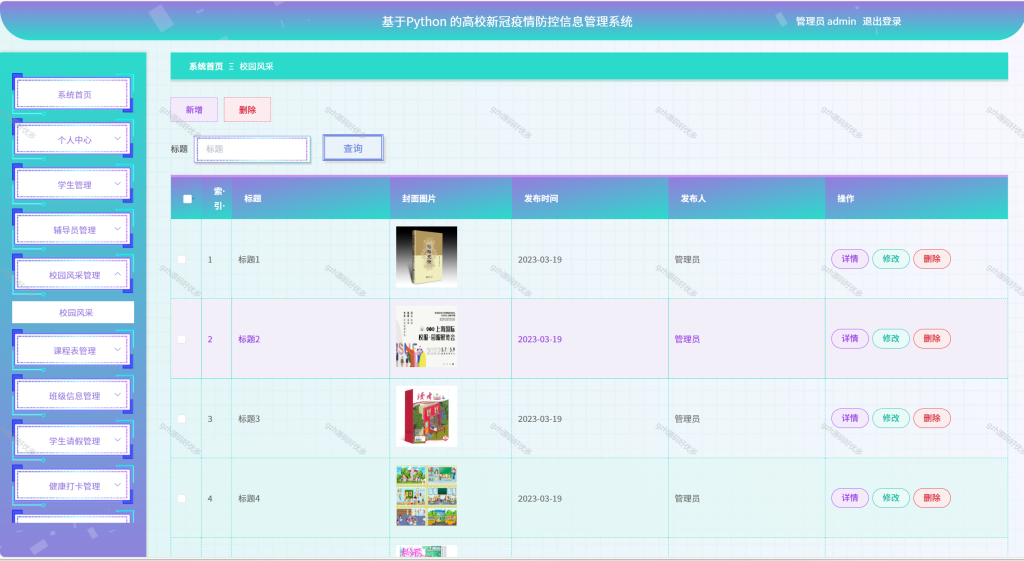
Task: View the 标题3 magazine cover image
Action: click(x=426, y=416)
